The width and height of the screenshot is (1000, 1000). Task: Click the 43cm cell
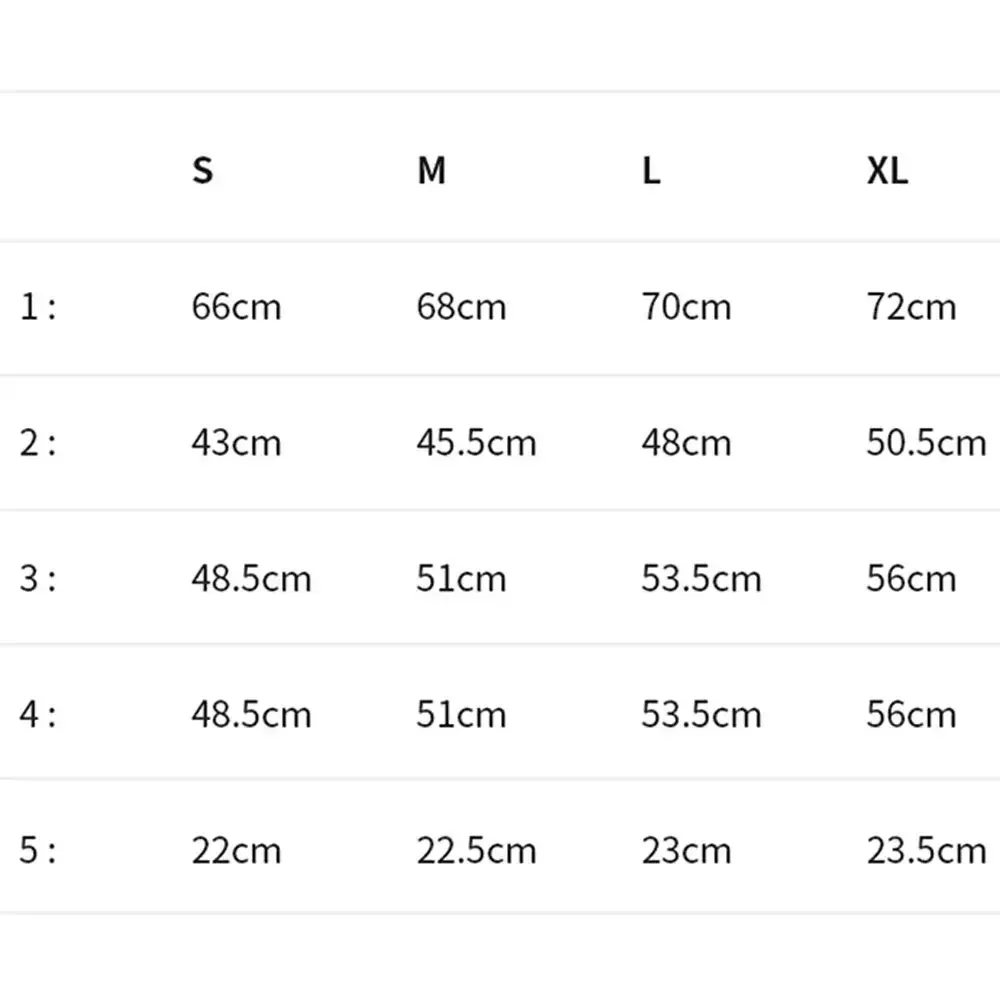click(236, 442)
